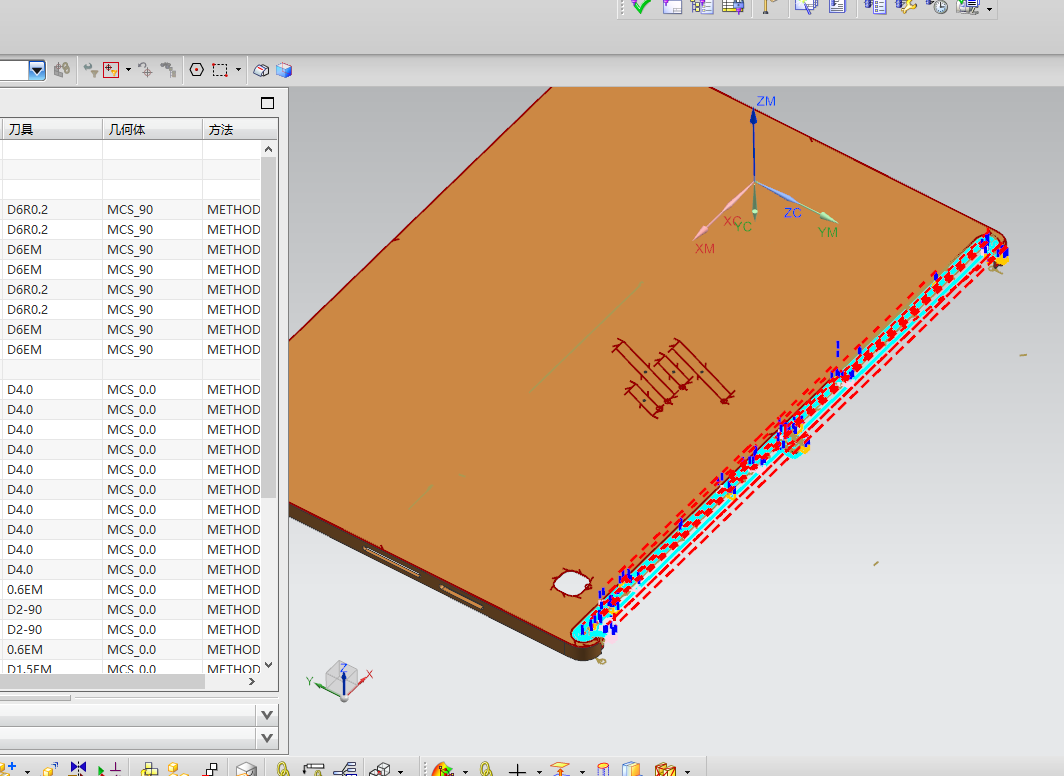Select the rectangle selection tool icon

tap(220, 70)
